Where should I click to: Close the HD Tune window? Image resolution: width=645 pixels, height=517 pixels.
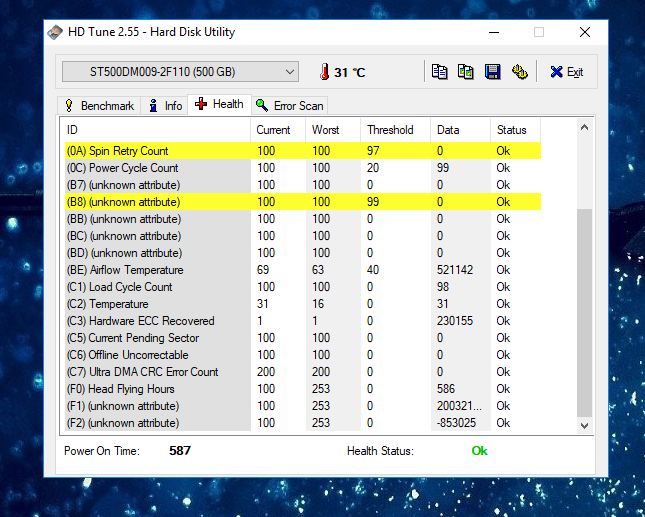tap(585, 32)
